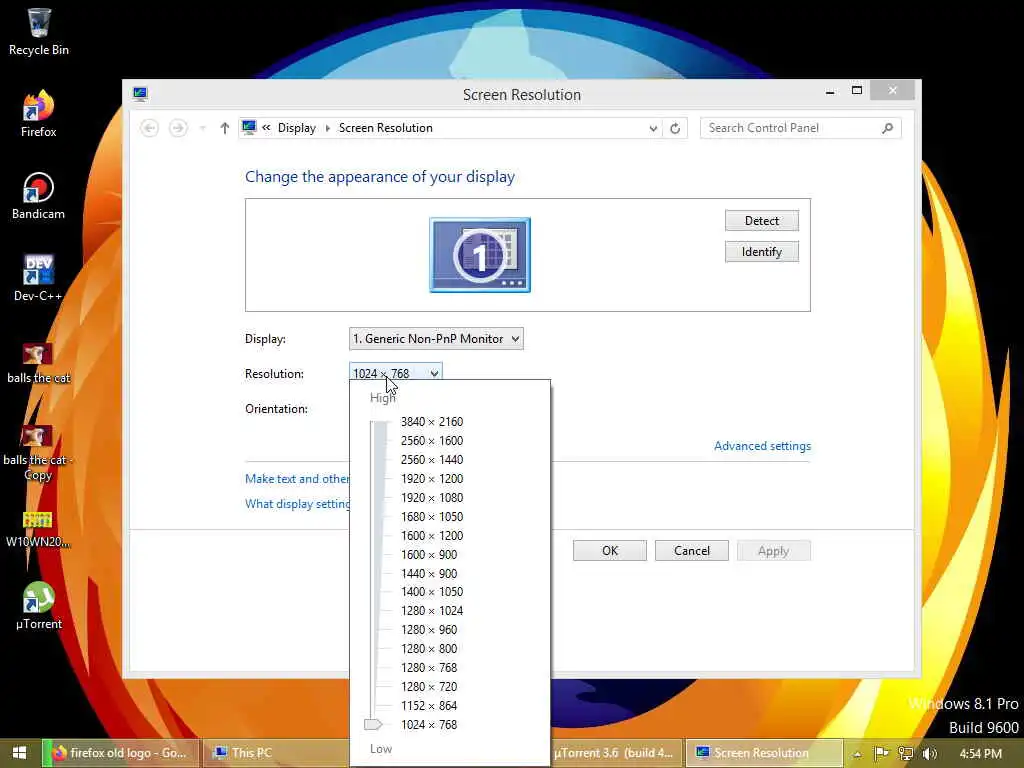1024x768 pixels.
Task: Go up one level with Up arrow
Action: [x=225, y=128]
